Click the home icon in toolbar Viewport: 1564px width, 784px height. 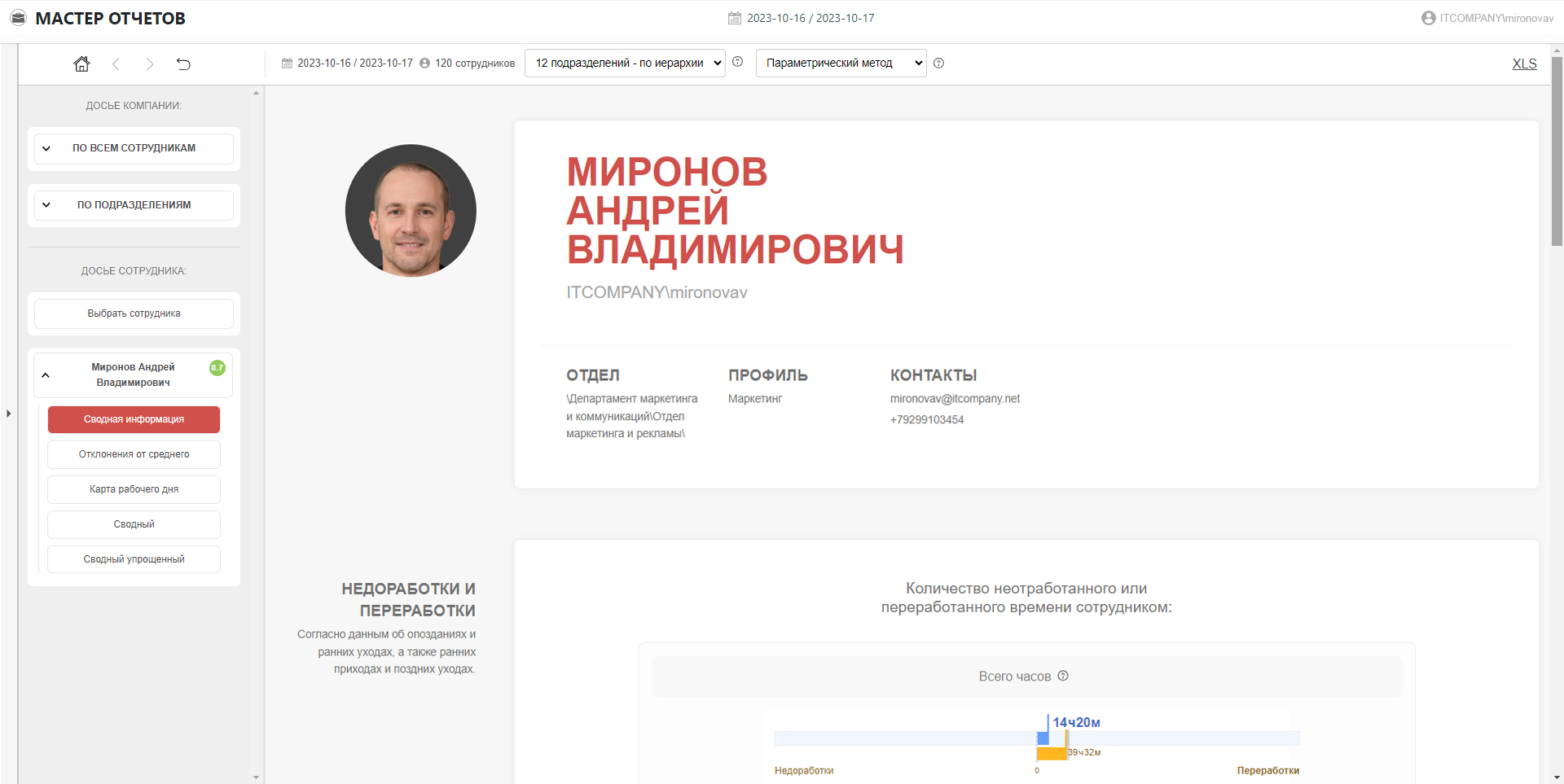[81, 64]
